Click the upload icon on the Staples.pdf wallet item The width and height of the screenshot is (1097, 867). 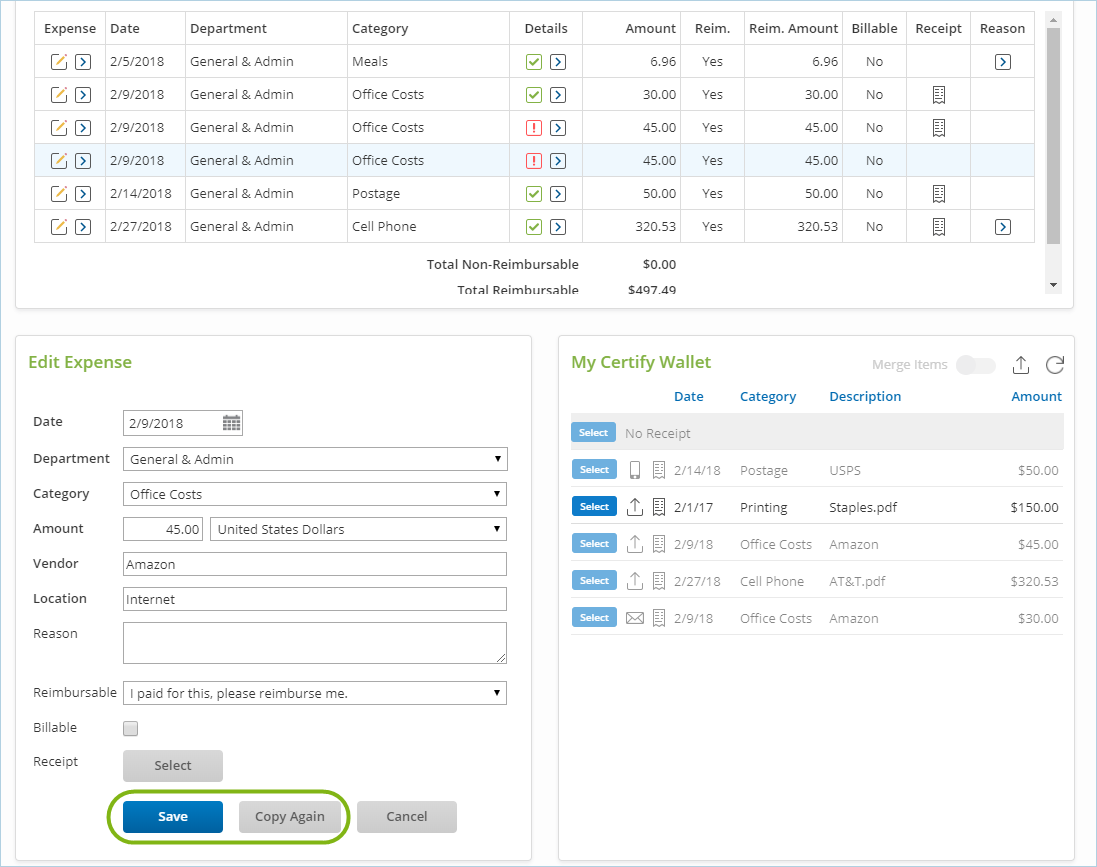click(x=635, y=507)
